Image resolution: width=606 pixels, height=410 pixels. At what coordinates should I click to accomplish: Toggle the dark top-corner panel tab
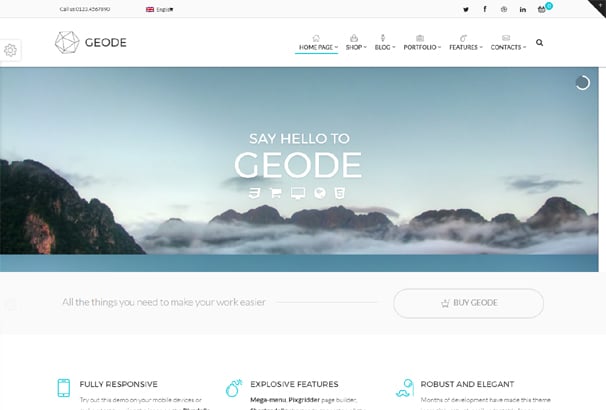[x=598, y=7]
